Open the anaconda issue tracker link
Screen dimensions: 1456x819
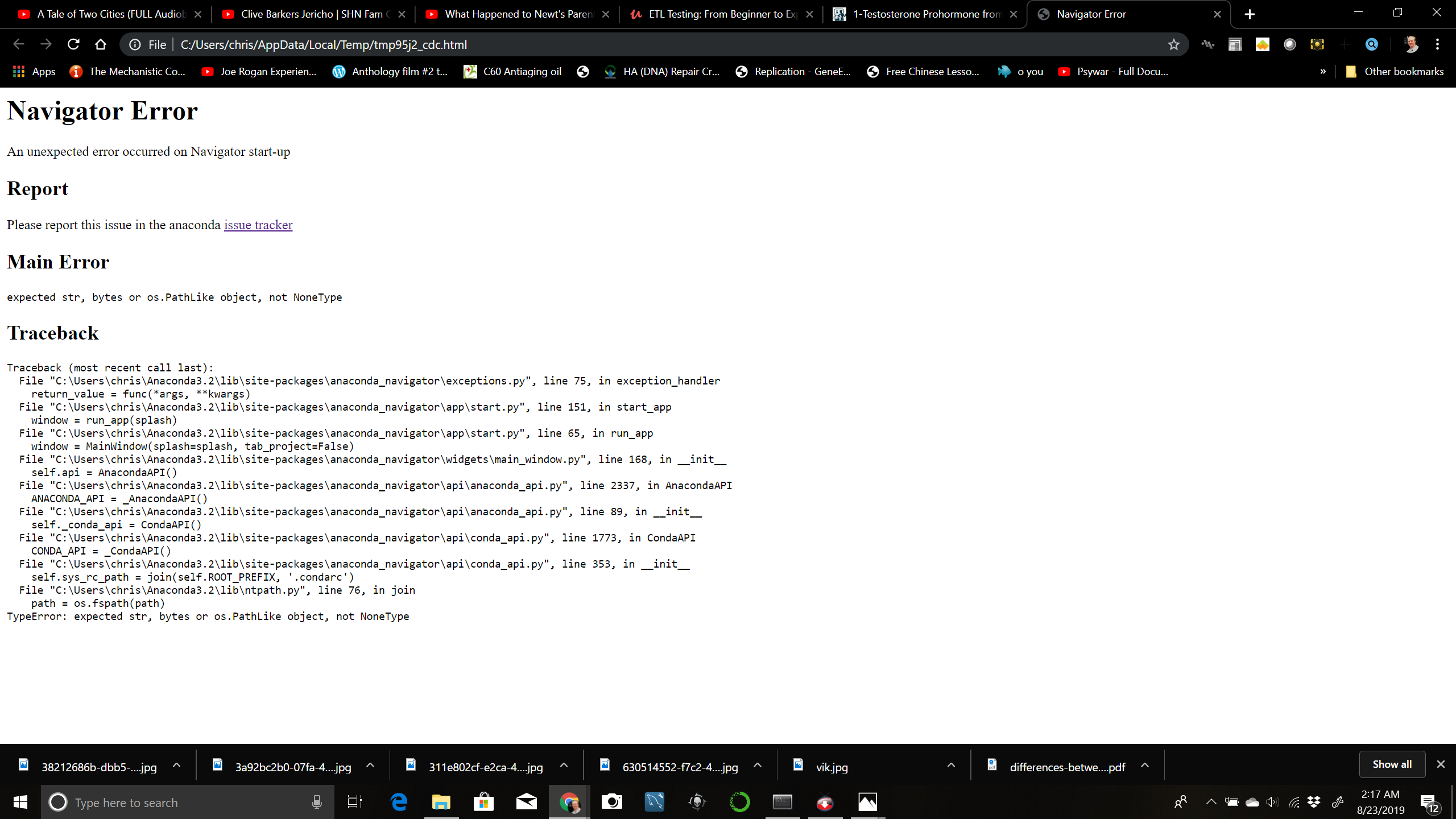[258, 225]
